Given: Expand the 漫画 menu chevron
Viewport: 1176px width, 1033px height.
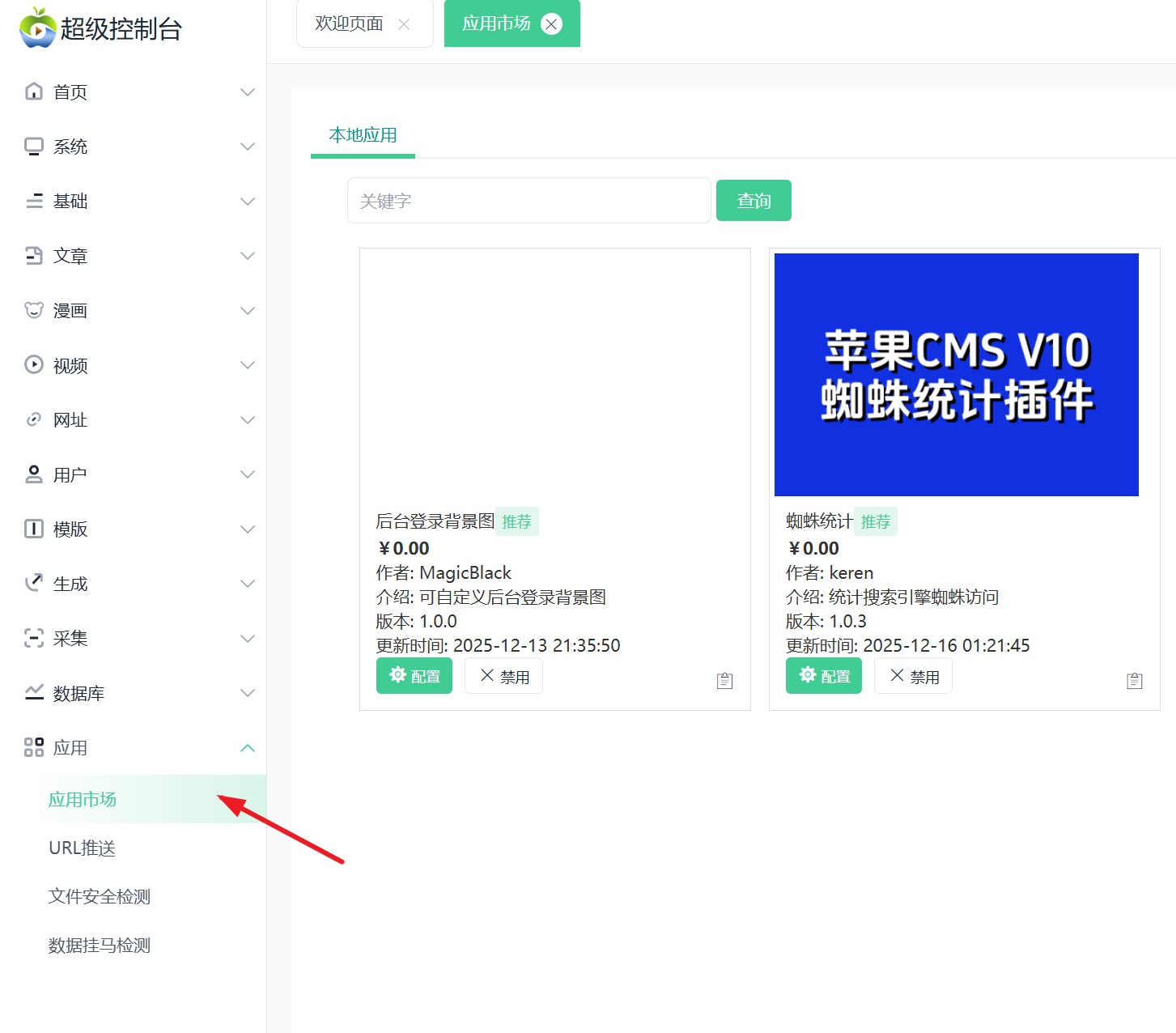Looking at the screenshot, I should pos(248,311).
